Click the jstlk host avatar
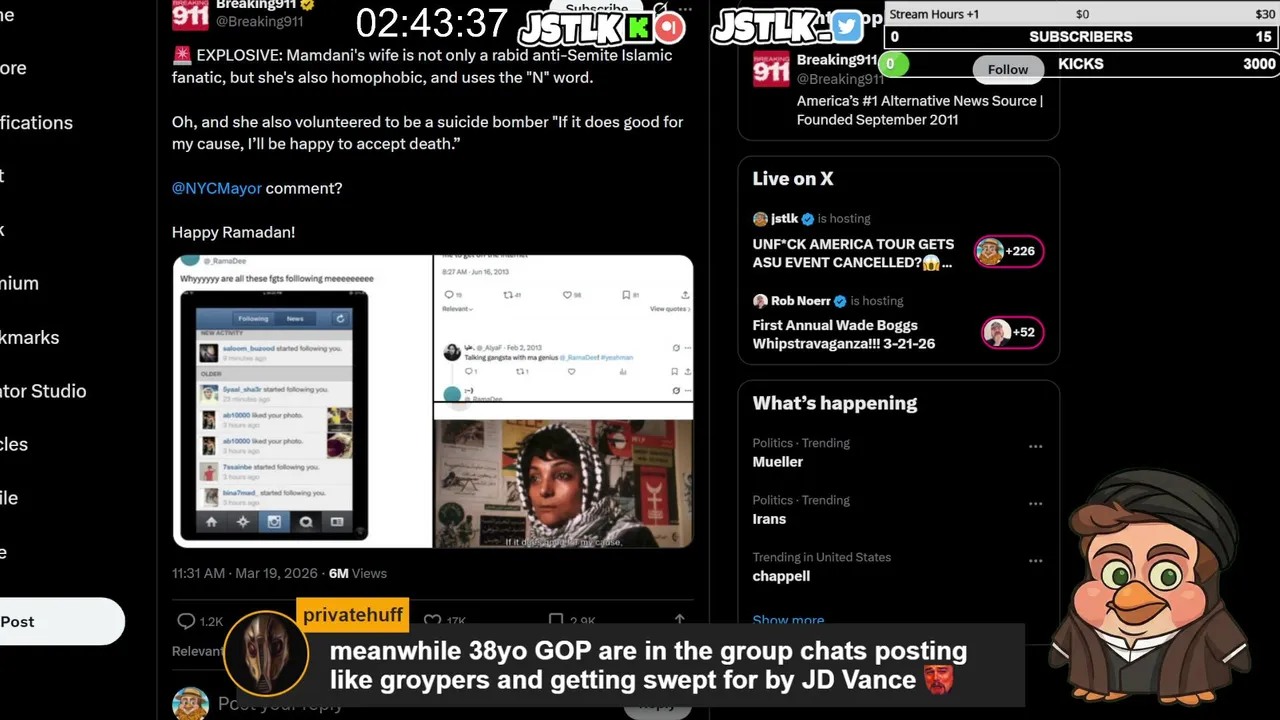The width and height of the screenshot is (1280, 720). (x=760, y=219)
